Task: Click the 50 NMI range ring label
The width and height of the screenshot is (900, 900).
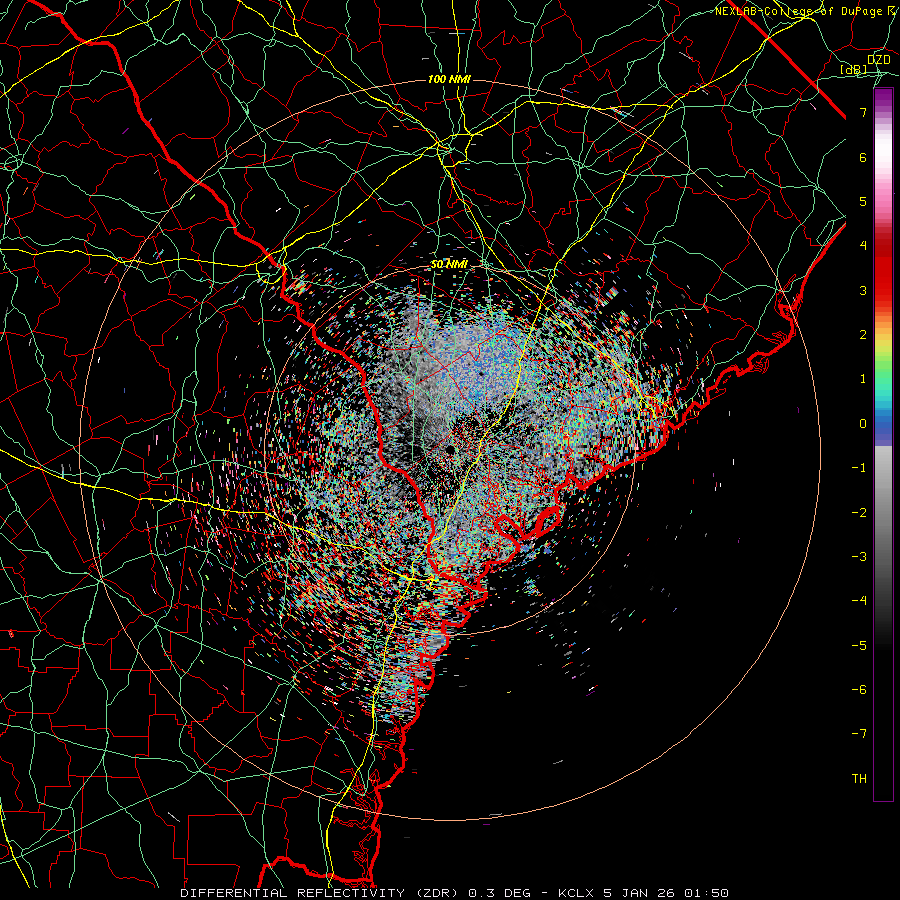Action: pos(449,265)
